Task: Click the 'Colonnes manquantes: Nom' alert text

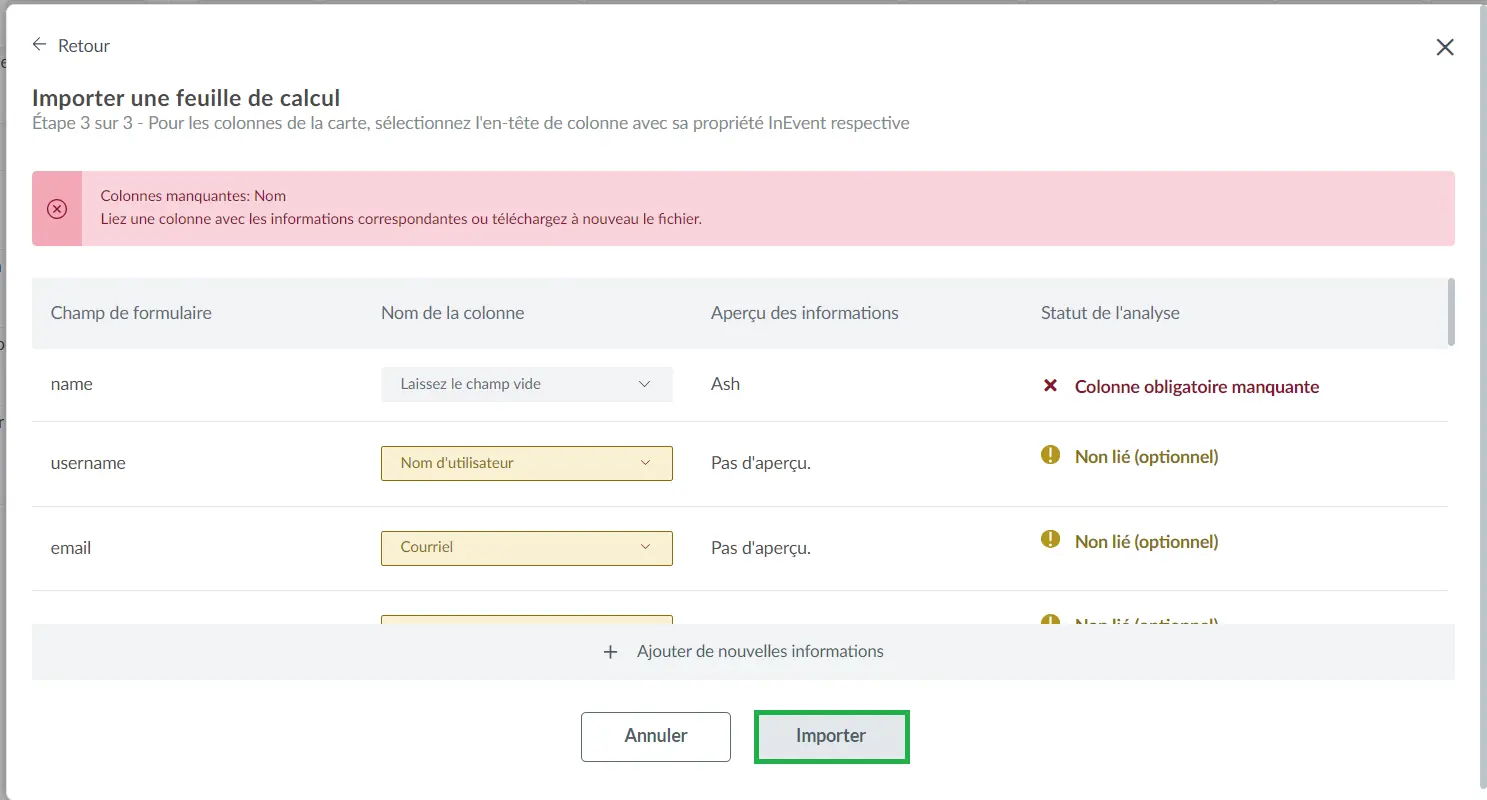Action: [193, 196]
